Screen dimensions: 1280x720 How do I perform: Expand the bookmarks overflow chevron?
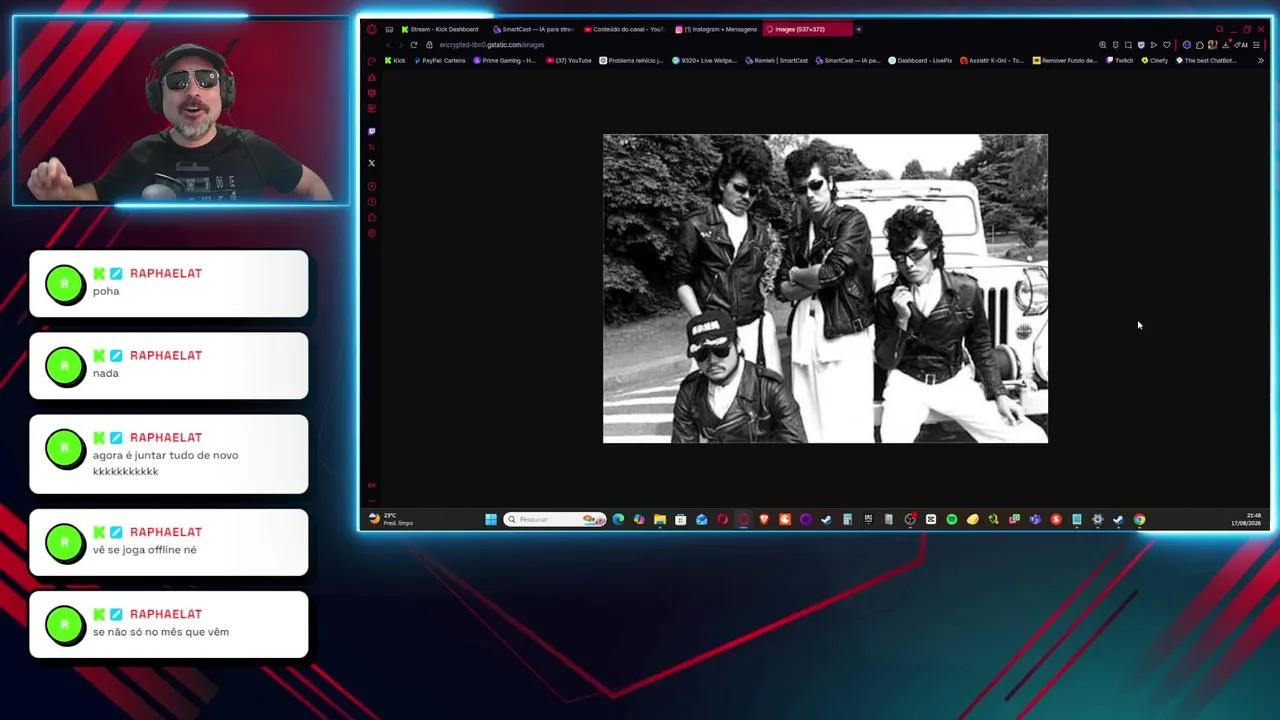[1260, 61]
